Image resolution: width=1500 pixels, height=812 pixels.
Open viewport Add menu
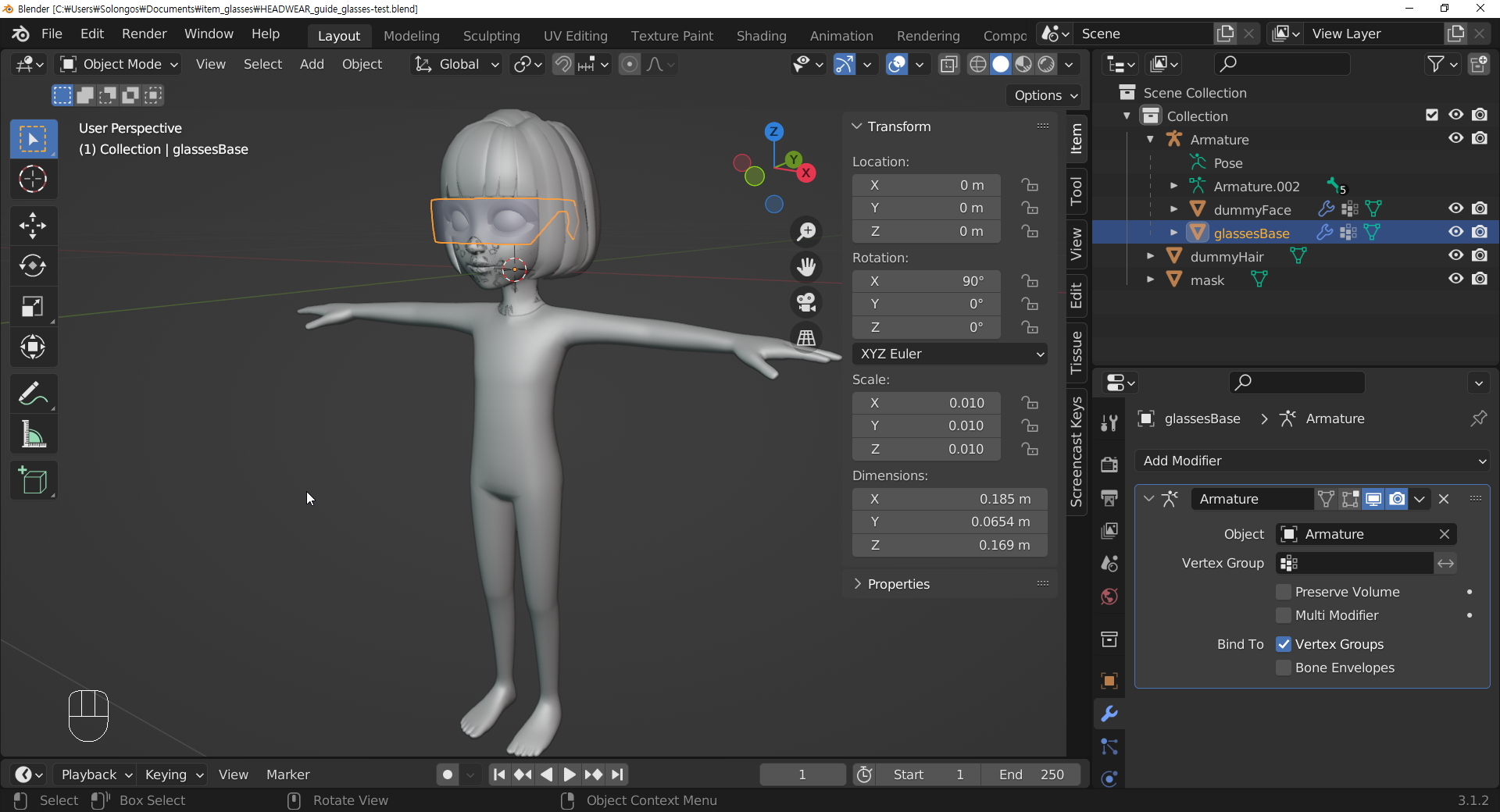(x=312, y=64)
